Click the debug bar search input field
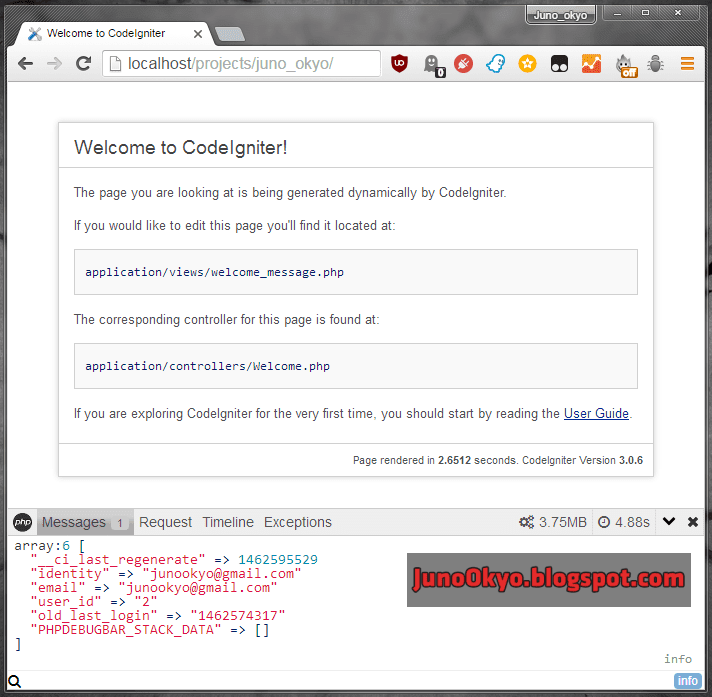Screen dimensions: 712x697 [347, 681]
